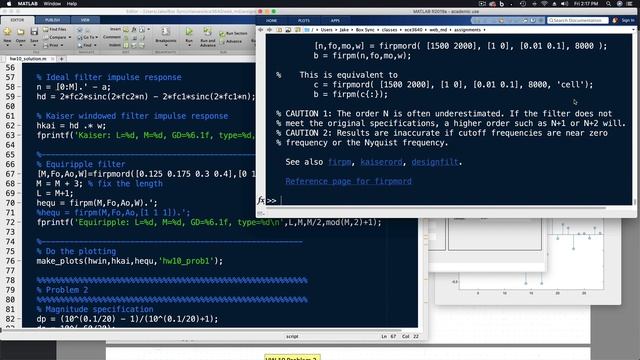Click the fx function browser icon beside the prompt
The height and width of the screenshot is (360, 640).
[261, 200]
